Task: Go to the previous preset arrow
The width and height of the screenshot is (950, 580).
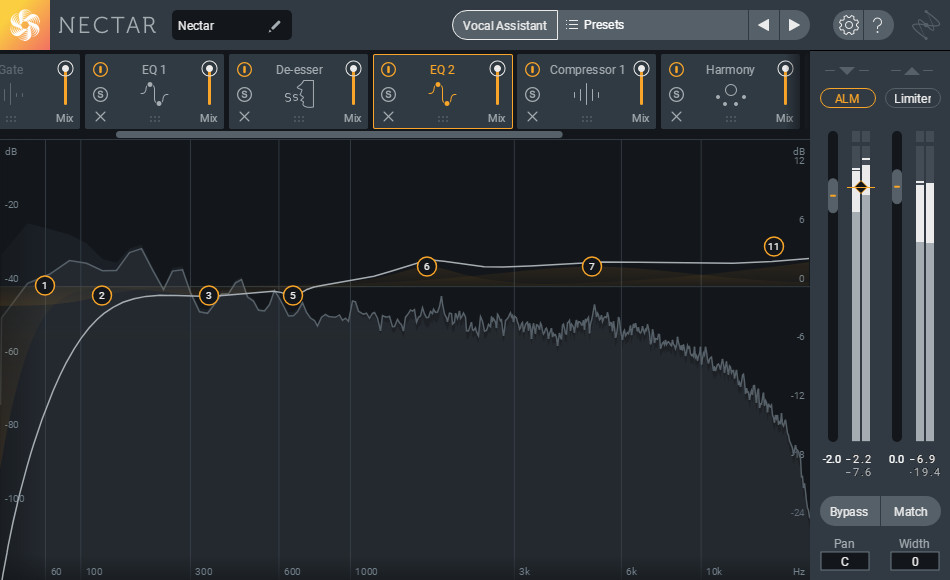Action: tap(763, 25)
